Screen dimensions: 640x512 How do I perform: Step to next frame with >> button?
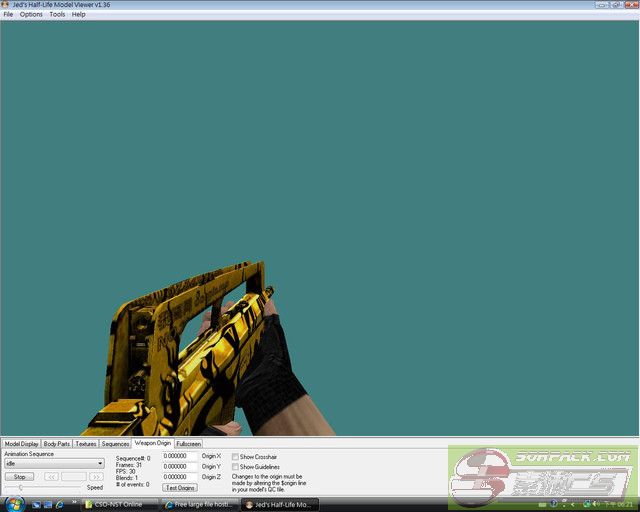[96, 477]
